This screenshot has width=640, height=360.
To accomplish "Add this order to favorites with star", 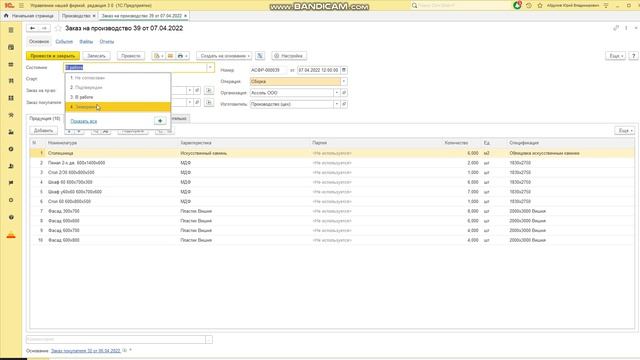I will 58,28.
